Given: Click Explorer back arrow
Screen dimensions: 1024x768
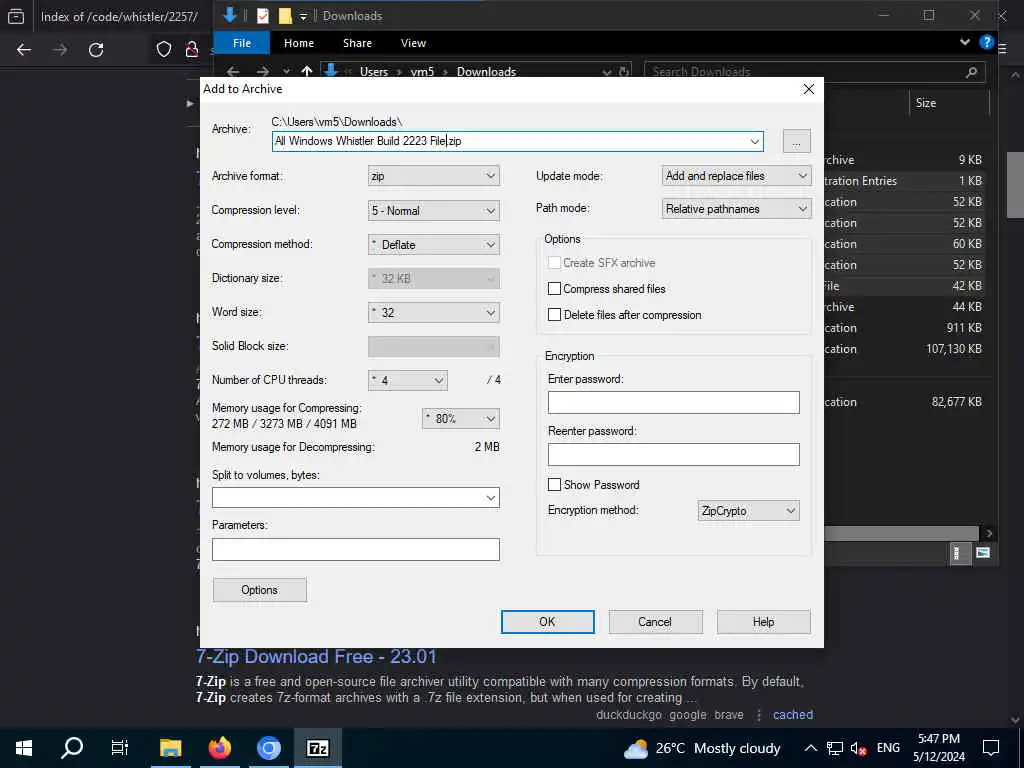Looking at the screenshot, I should (x=233, y=71).
